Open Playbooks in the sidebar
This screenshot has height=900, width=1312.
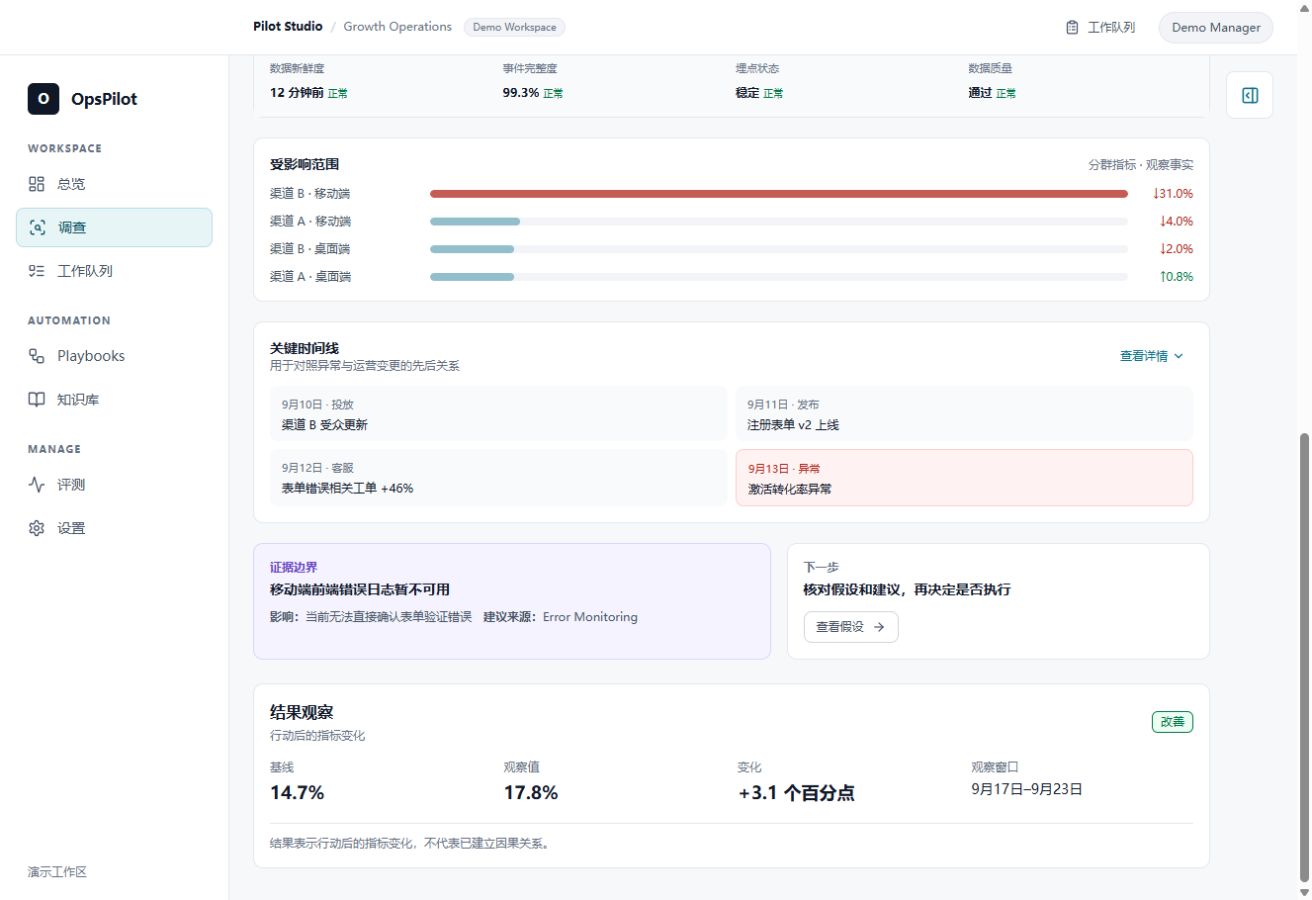tap(114, 356)
